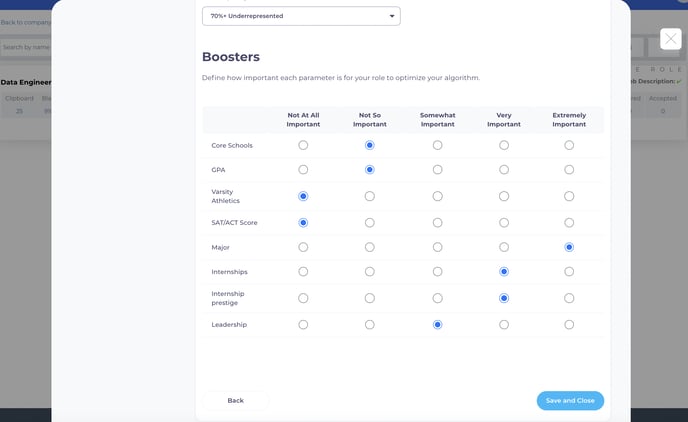Set Core Schools to Extremely Important

click(569, 145)
